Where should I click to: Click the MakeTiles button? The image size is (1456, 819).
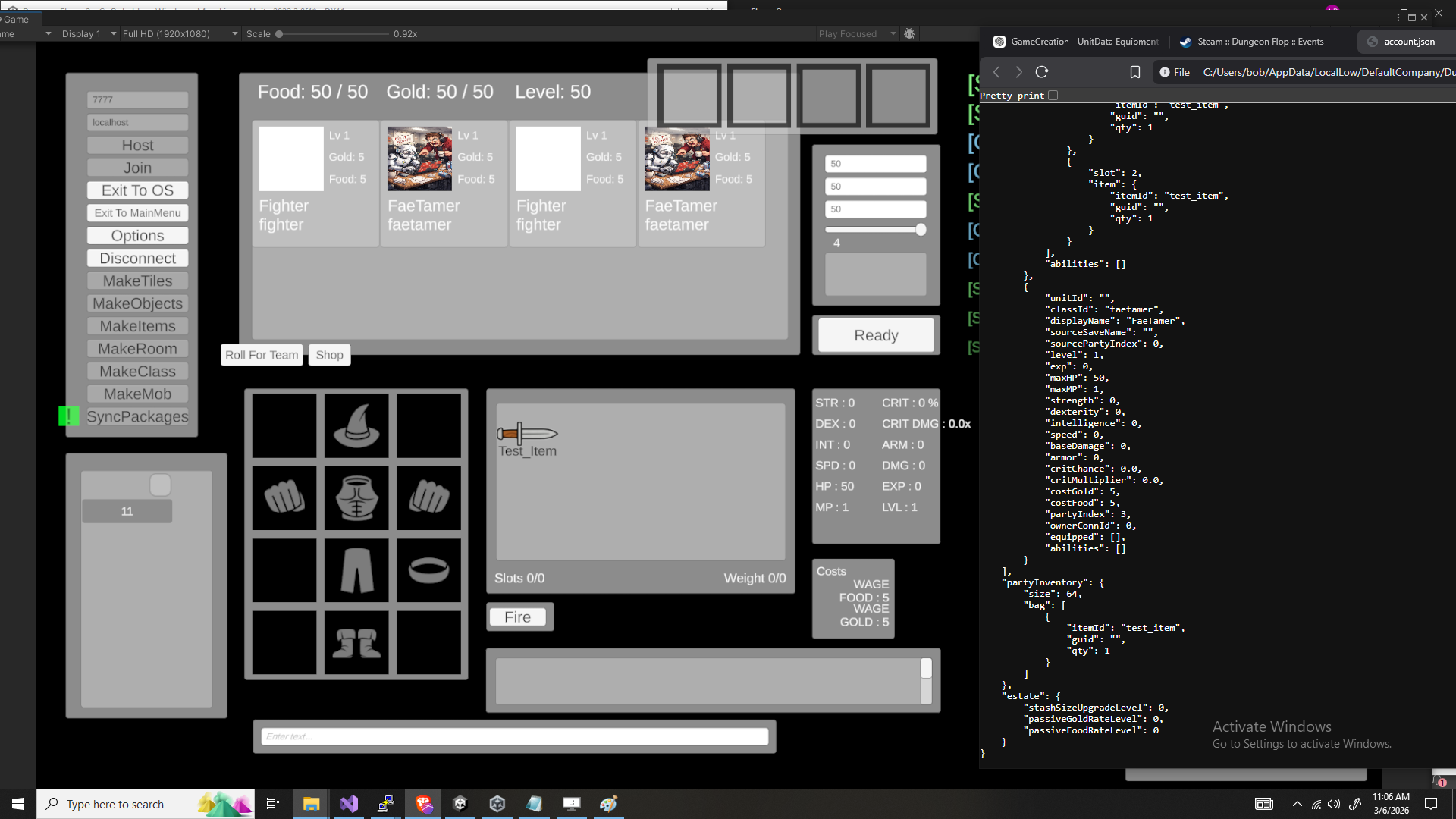pos(137,281)
